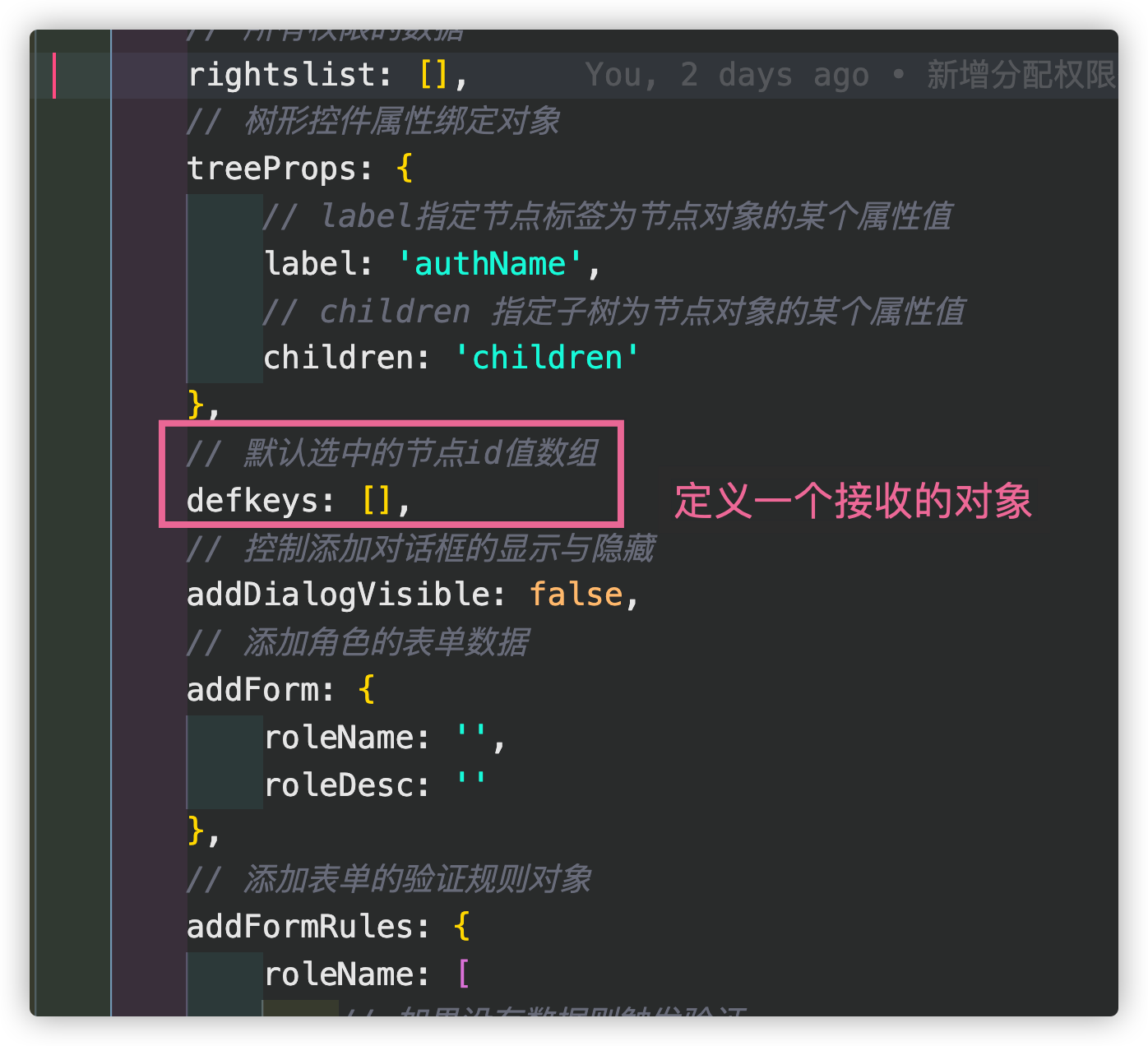The image size is (1148, 1046).
Task: Click the git blame annotation 'You, 2 days ago'
Action: point(727,75)
